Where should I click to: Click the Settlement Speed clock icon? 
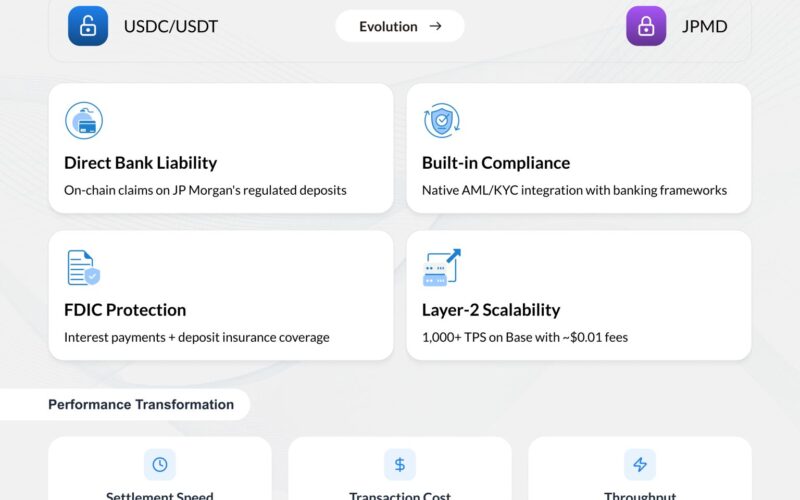(160, 464)
